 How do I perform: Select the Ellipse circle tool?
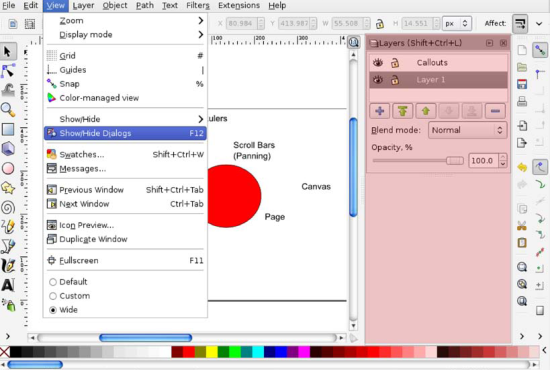pos(8,169)
